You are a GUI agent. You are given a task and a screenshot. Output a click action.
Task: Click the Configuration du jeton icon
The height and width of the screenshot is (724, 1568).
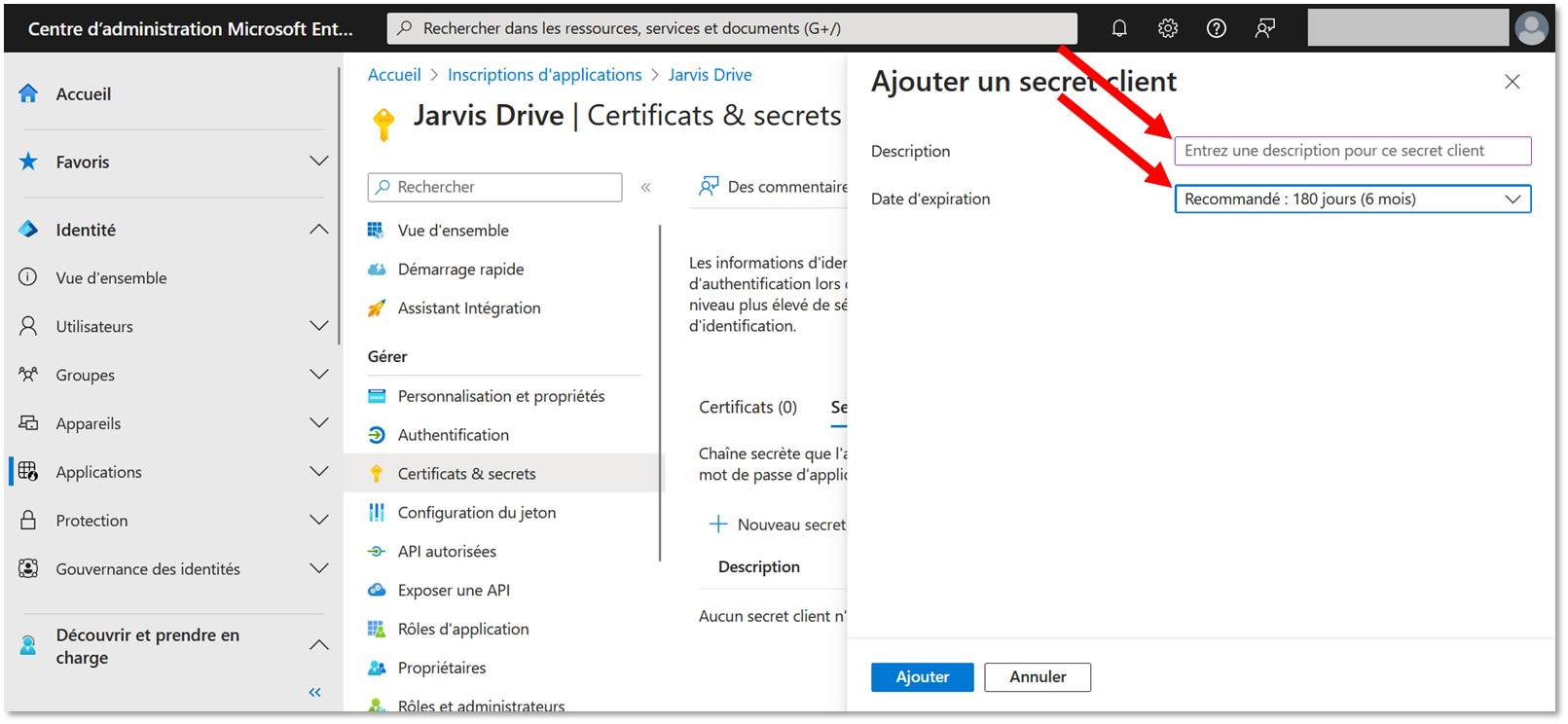pyautogui.click(x=377, y=513)
